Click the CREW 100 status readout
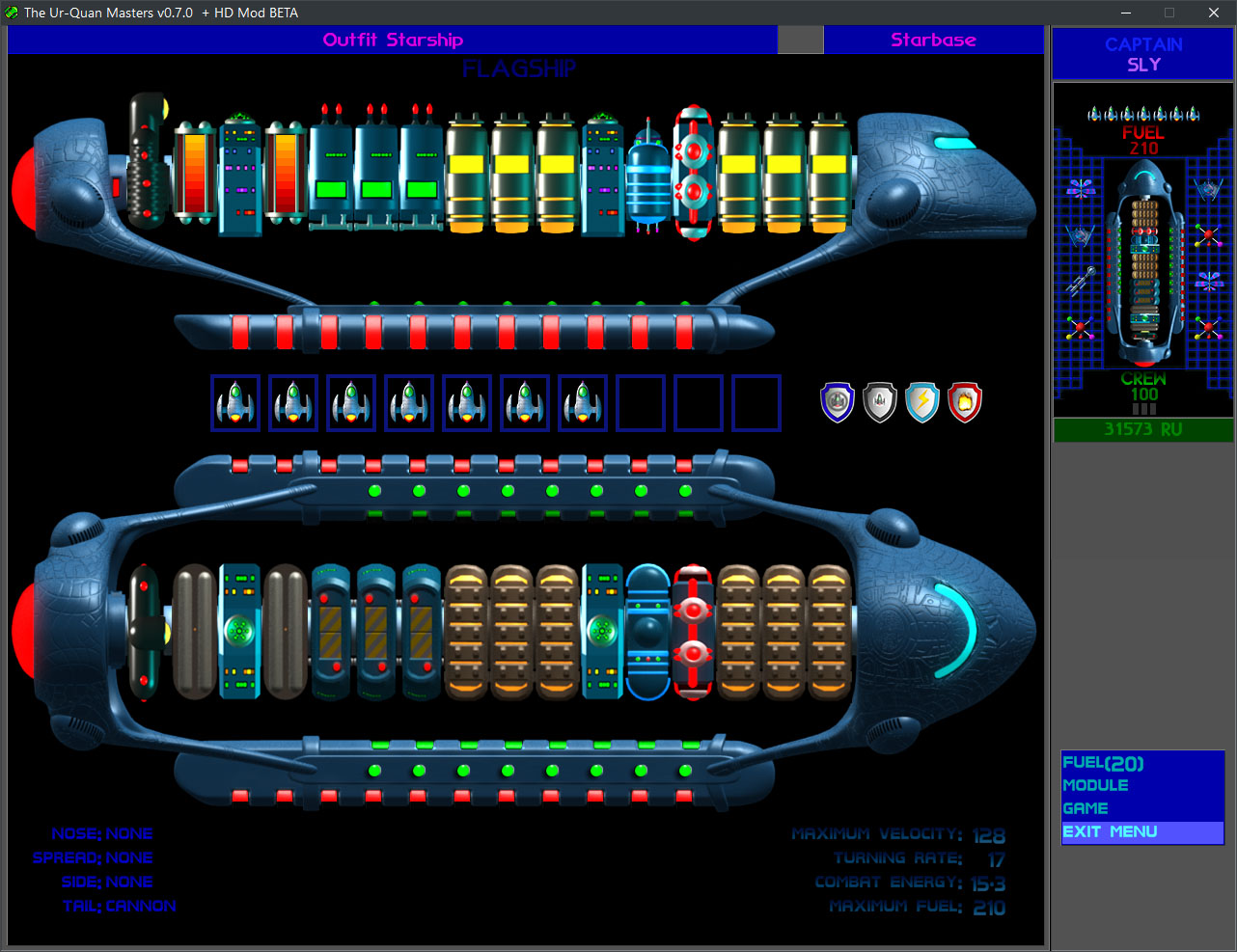The height and width of the screenshot is (952, 1237). click(1143, 387)
